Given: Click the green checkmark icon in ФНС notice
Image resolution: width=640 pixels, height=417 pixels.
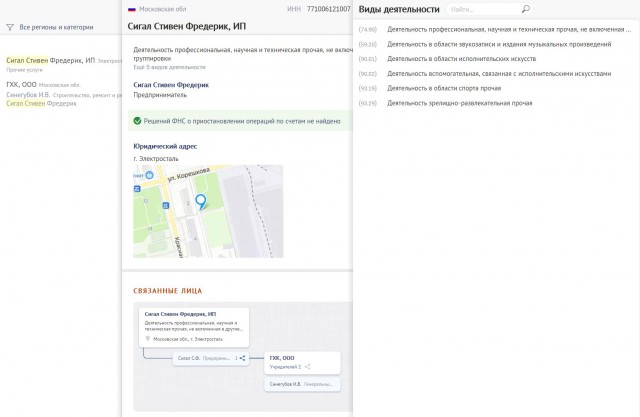Looking at the screenshot, I should tap(137, 121).
